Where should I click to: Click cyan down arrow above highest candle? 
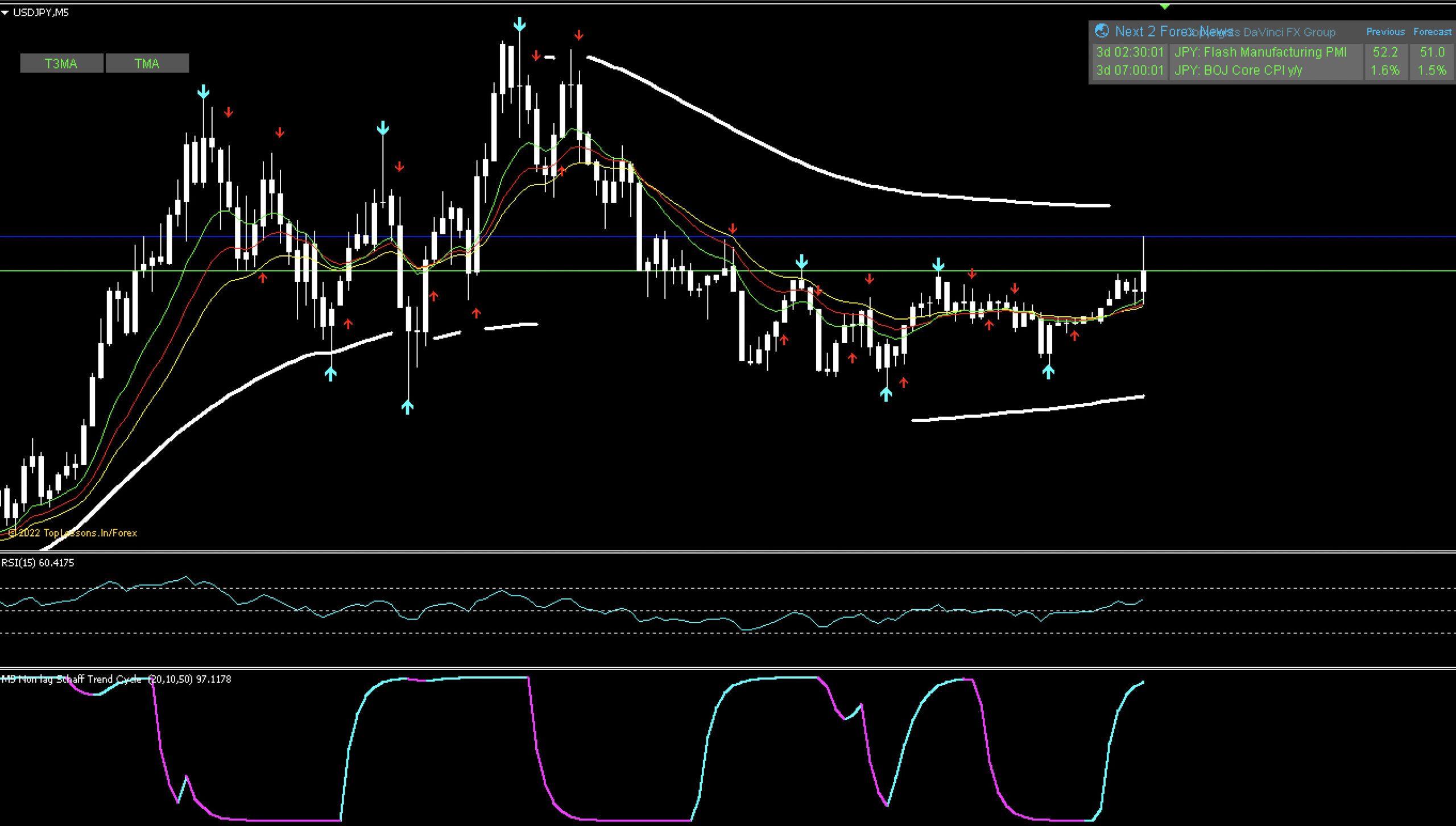519,24
